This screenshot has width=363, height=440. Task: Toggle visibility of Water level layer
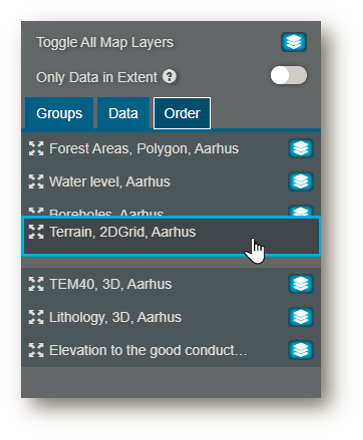coord(301,182)
